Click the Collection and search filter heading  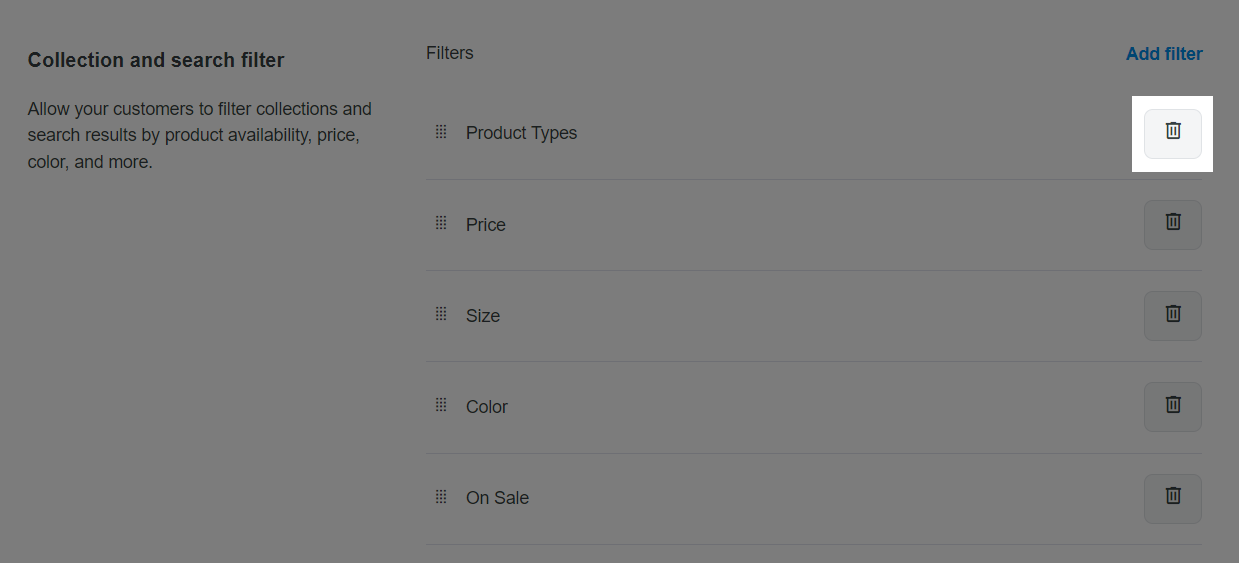[x=156, y=60]
